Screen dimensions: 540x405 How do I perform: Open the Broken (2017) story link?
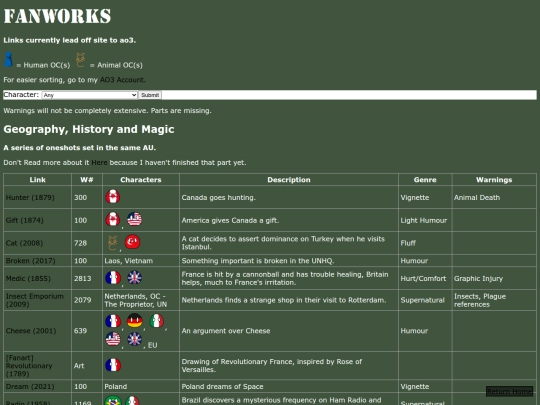[x=30, y=261]
